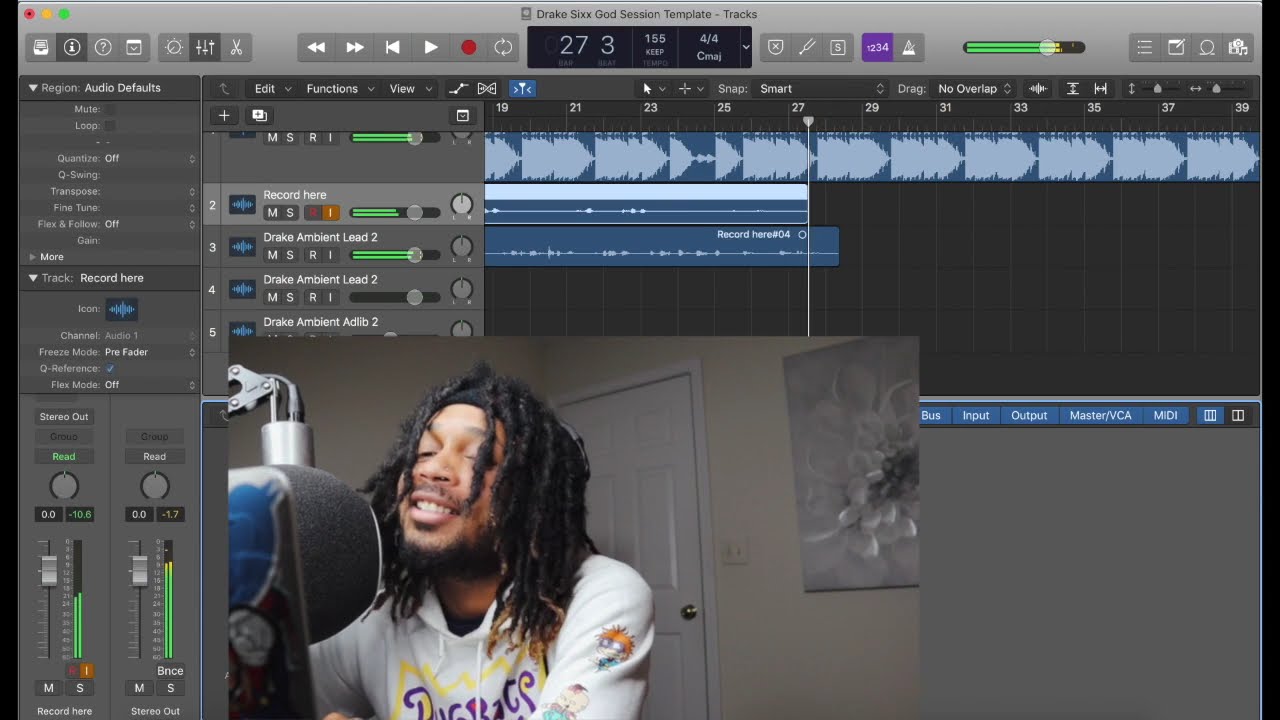Open the Freeze Mode Pre Fader dropdown
The image size is (1280, 720).
pos(150,352)
